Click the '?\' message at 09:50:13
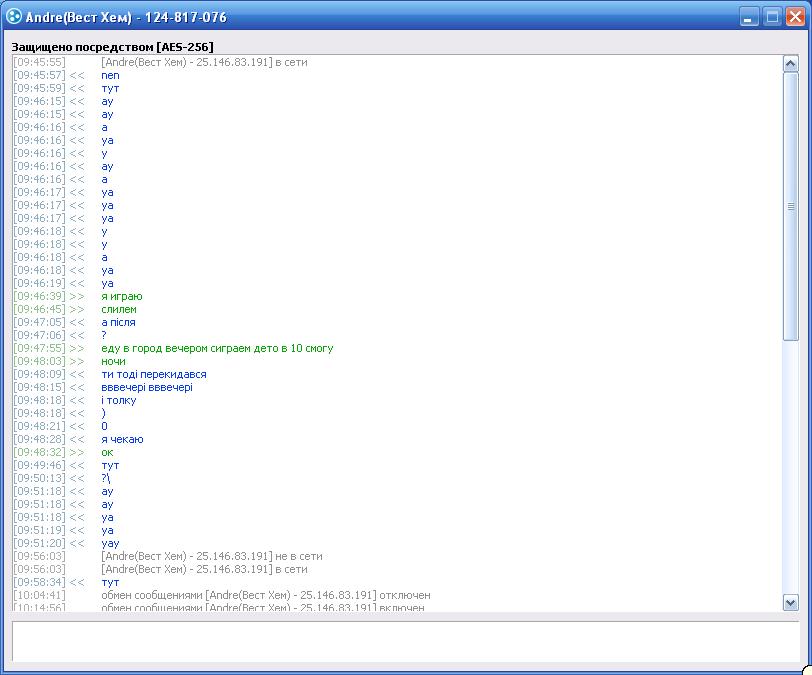This screenshot has height=675, width=812. tap(106, 478)
